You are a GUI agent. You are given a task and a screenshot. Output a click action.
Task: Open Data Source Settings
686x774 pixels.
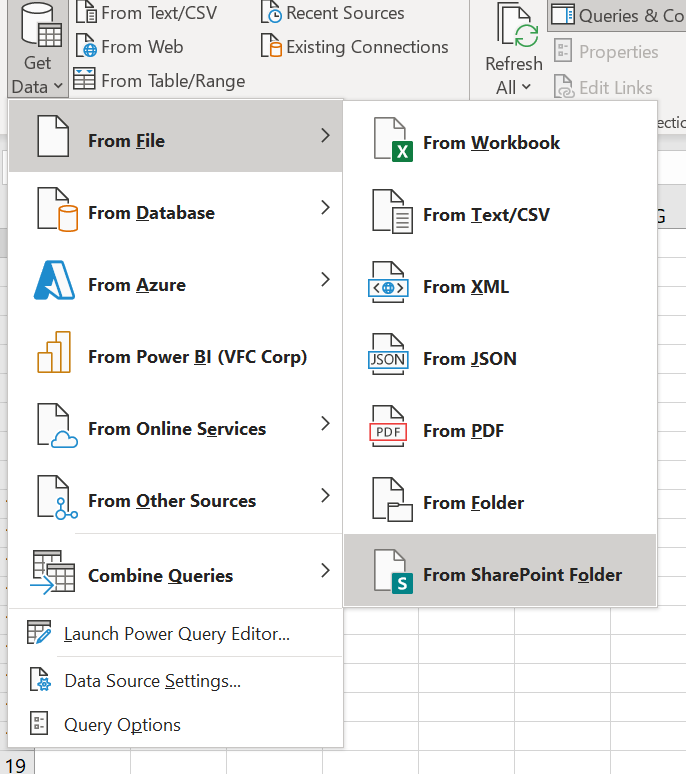(x=176, y=681)
